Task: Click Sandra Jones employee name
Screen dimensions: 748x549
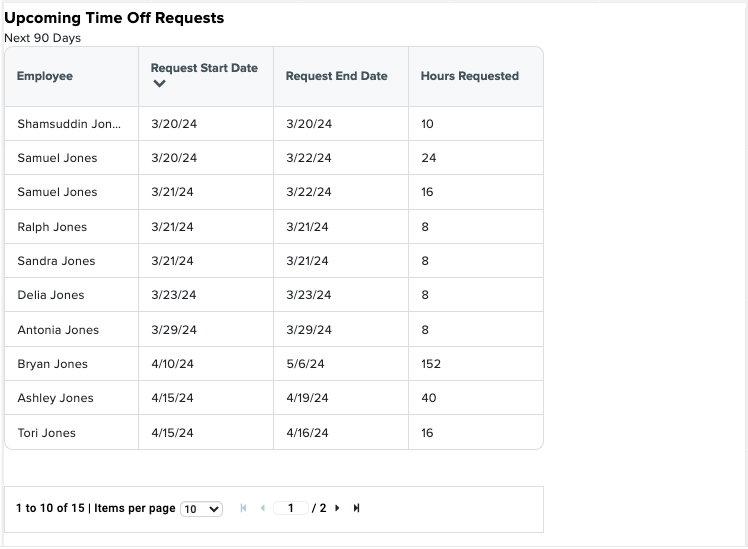Action: point(56,260)
